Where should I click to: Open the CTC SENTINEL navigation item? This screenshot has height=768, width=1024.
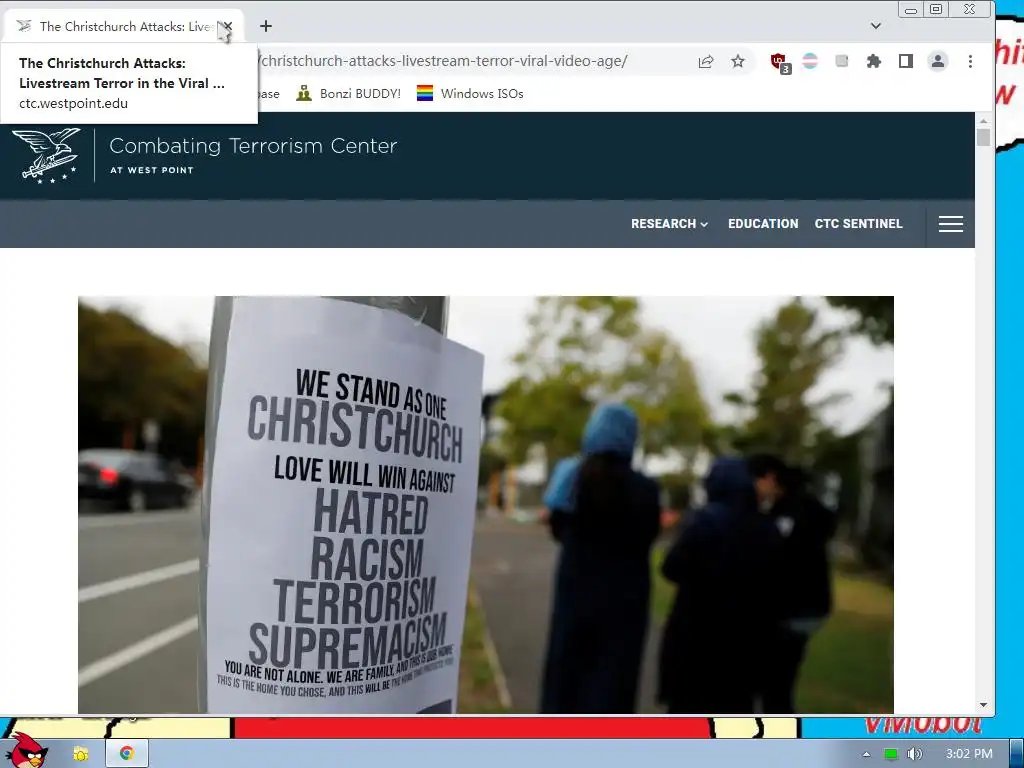(858, 223)
